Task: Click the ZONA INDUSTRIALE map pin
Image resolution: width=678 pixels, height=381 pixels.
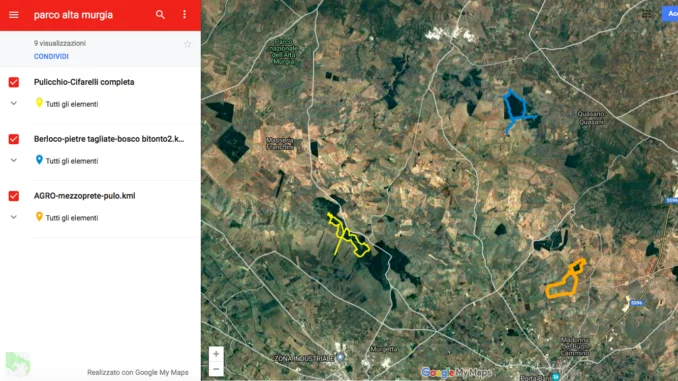Action: [x=340, y=357]
